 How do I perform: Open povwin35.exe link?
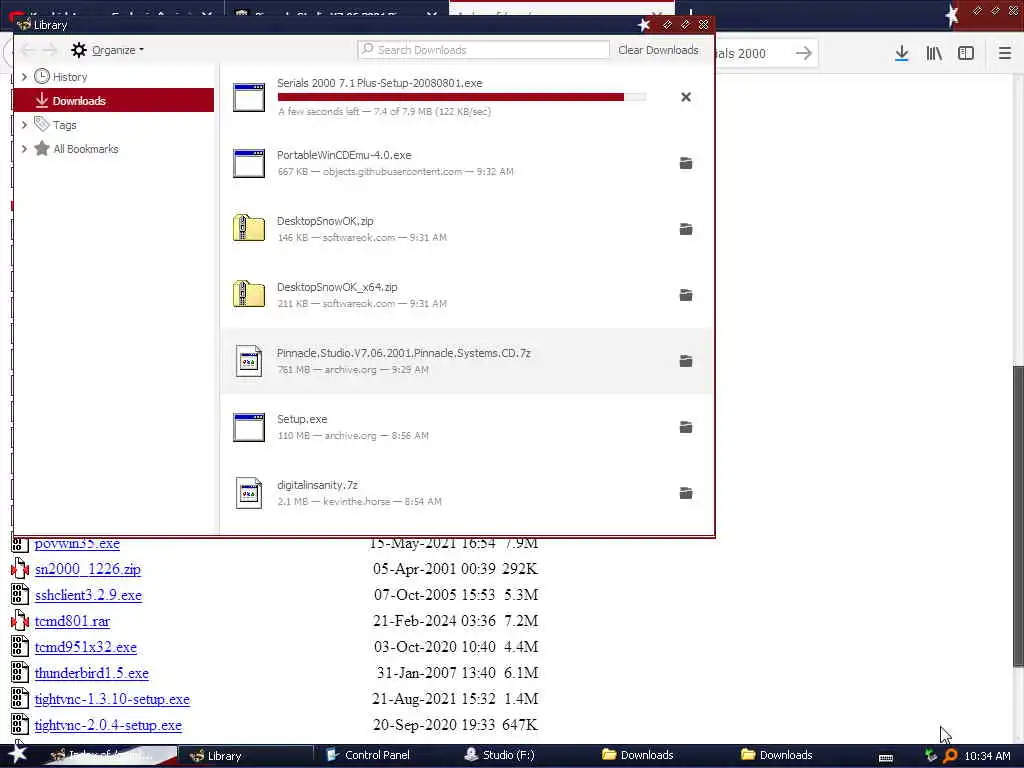(77, 543)
